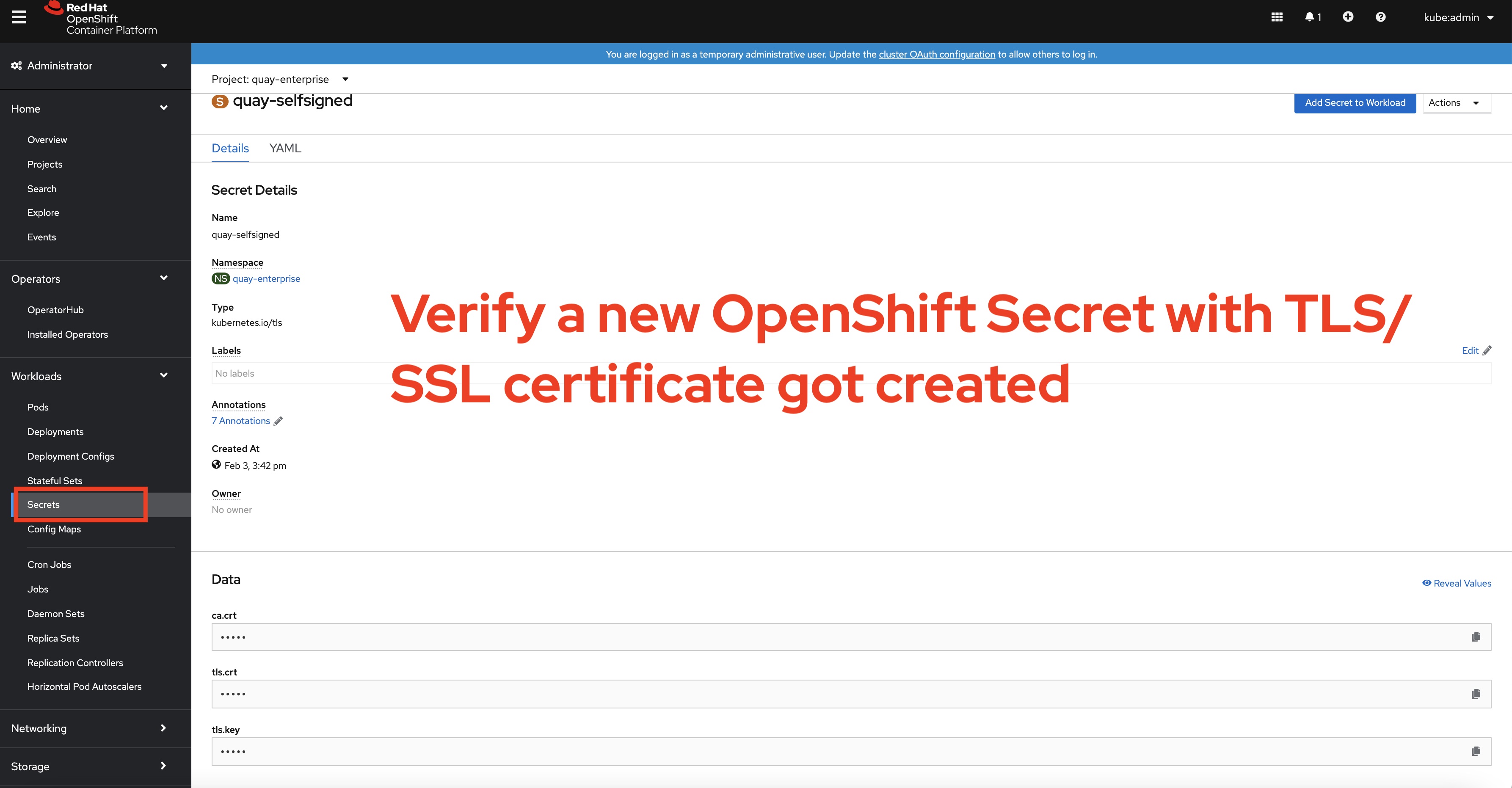
Task: Click the tls.key masked value field
Action: (x=851, y=752)
